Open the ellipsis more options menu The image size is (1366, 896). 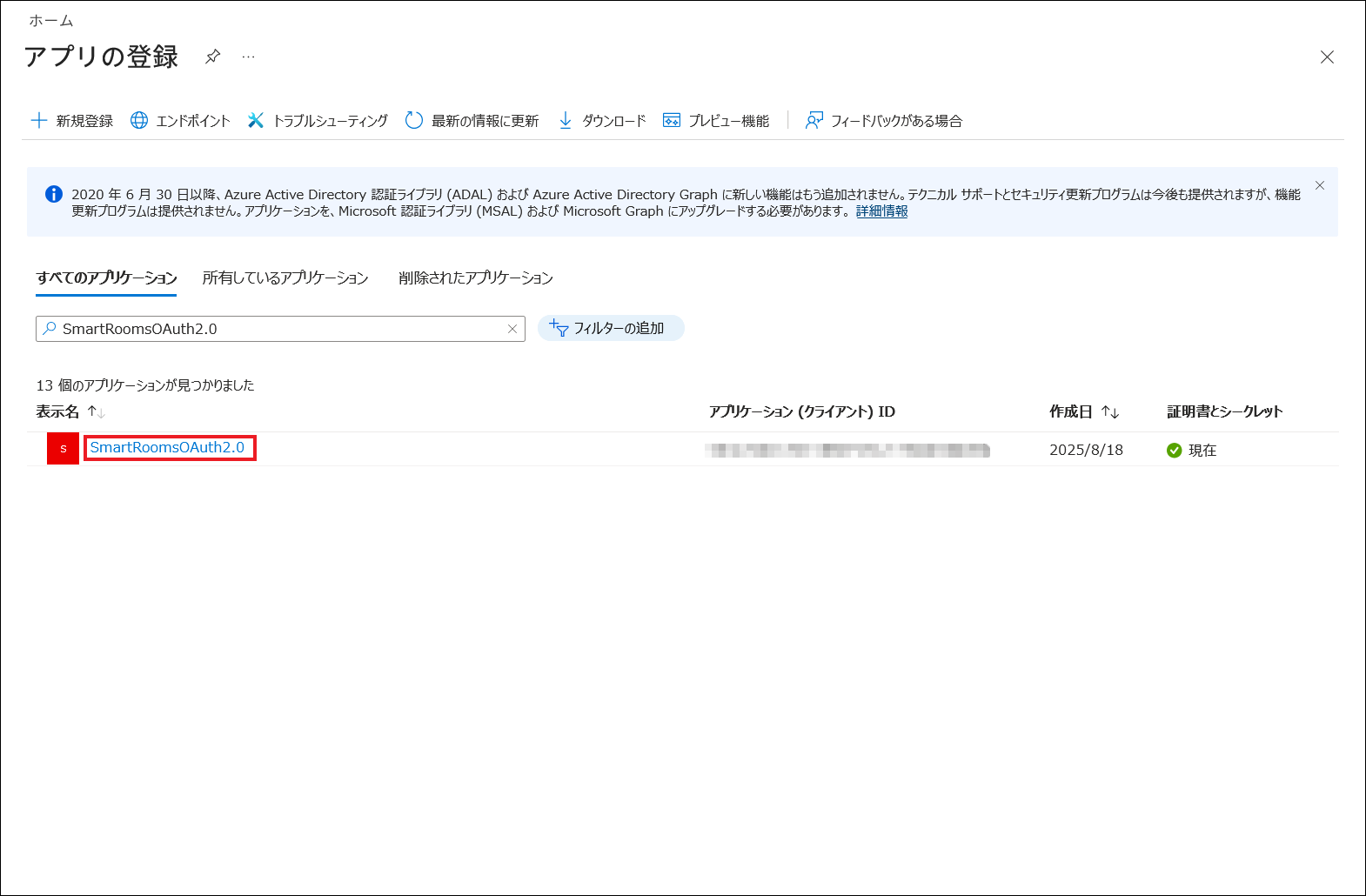249,57
